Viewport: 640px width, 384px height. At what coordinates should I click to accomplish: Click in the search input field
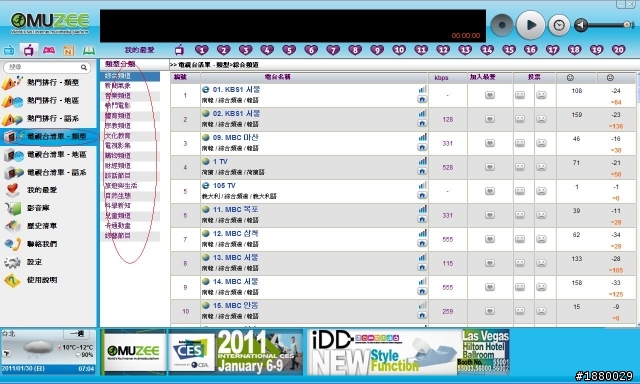[x=42, y=67]
